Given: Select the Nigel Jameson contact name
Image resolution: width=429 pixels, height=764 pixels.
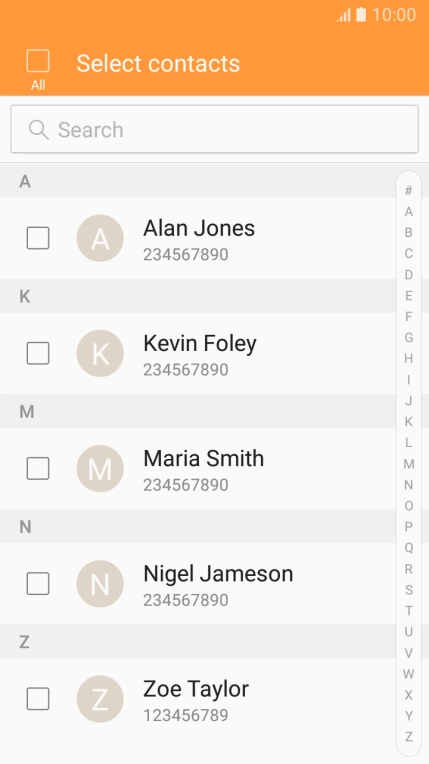Looking at the screenshot, I should click(218, 574).
